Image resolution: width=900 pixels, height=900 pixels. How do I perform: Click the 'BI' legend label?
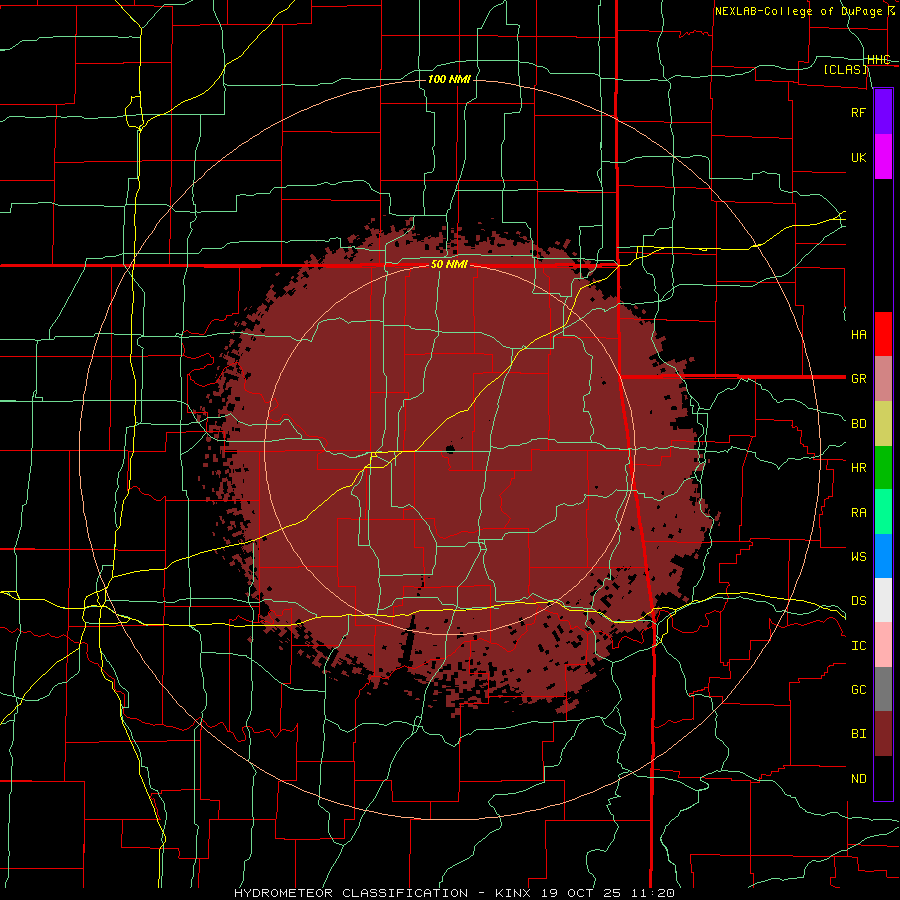(859, 734)
